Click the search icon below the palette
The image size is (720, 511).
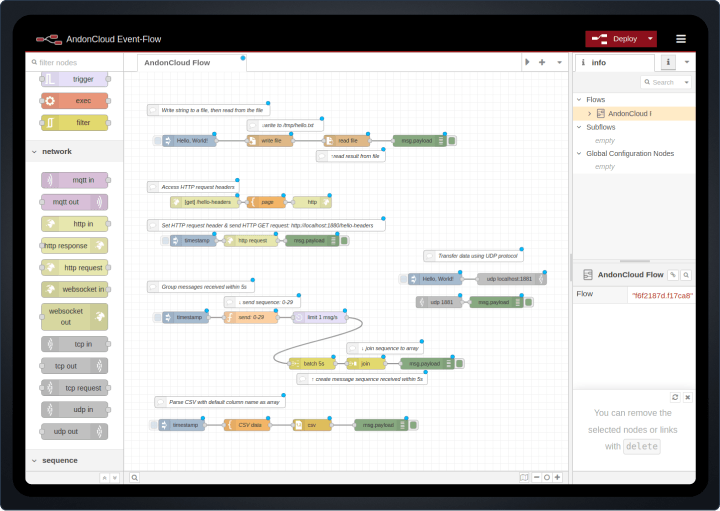tap(134, 478)
